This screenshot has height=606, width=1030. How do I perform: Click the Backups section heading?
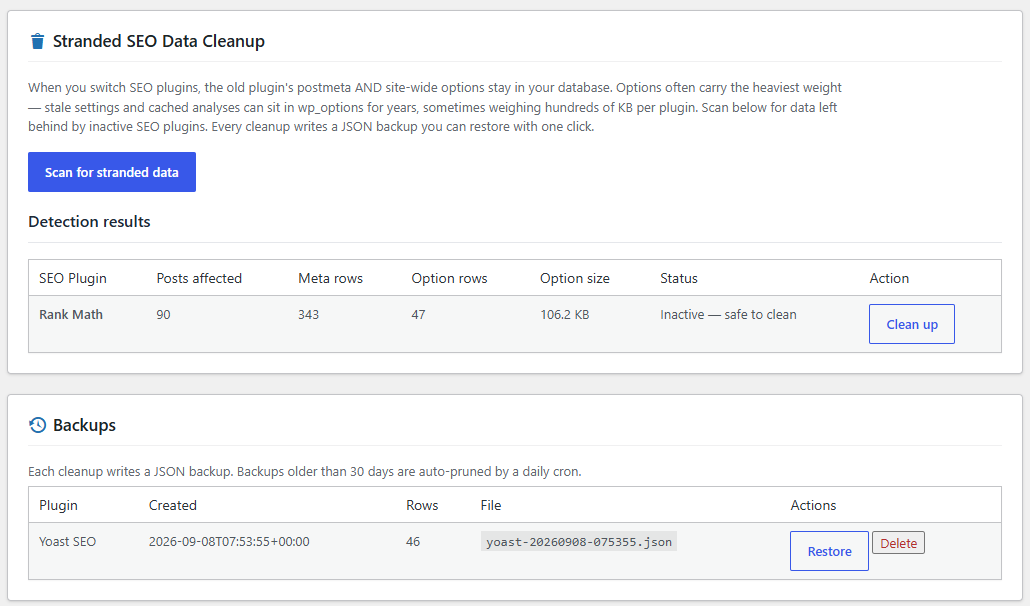pos(84,425)
